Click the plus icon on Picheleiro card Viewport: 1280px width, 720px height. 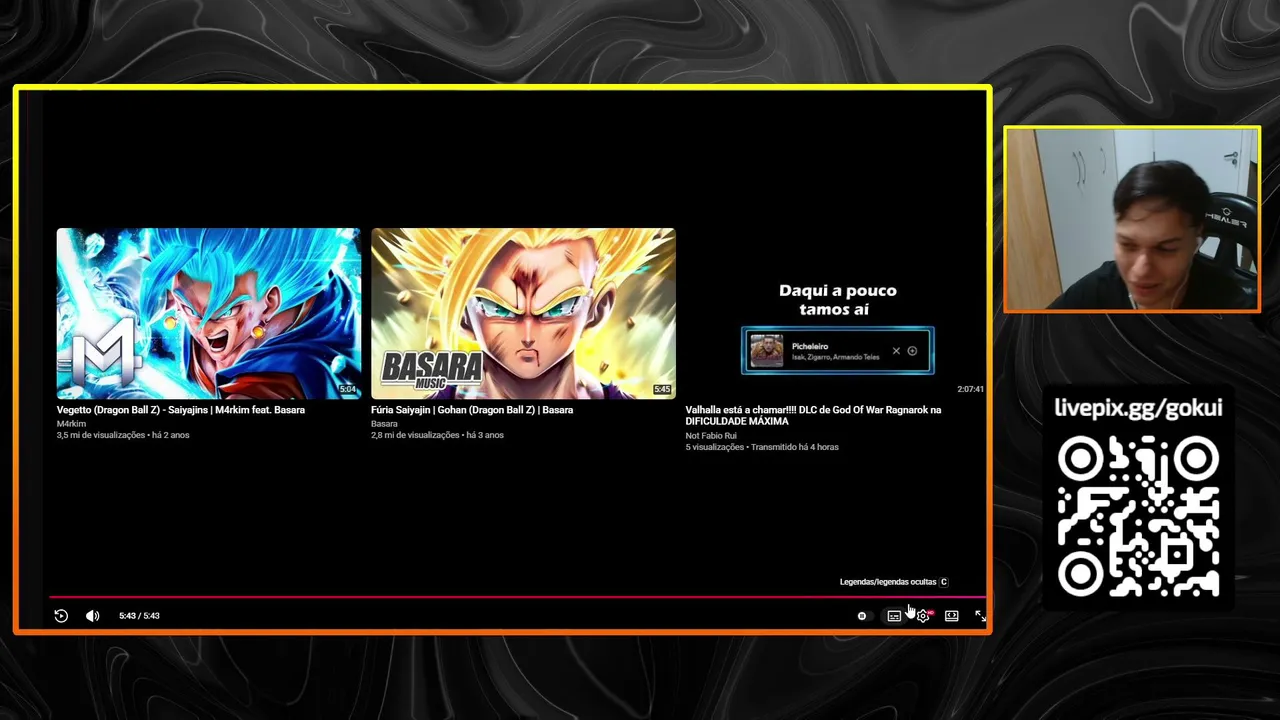[912, 351]
